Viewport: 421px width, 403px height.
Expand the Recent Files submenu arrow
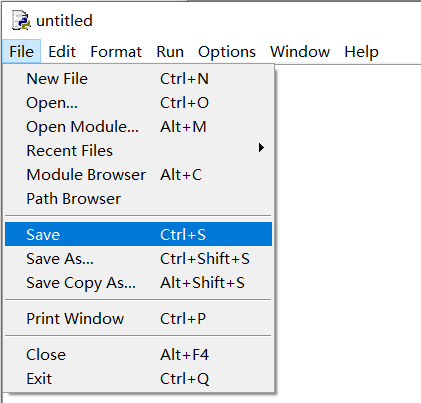pyautogui.click(x=261, y=148)
